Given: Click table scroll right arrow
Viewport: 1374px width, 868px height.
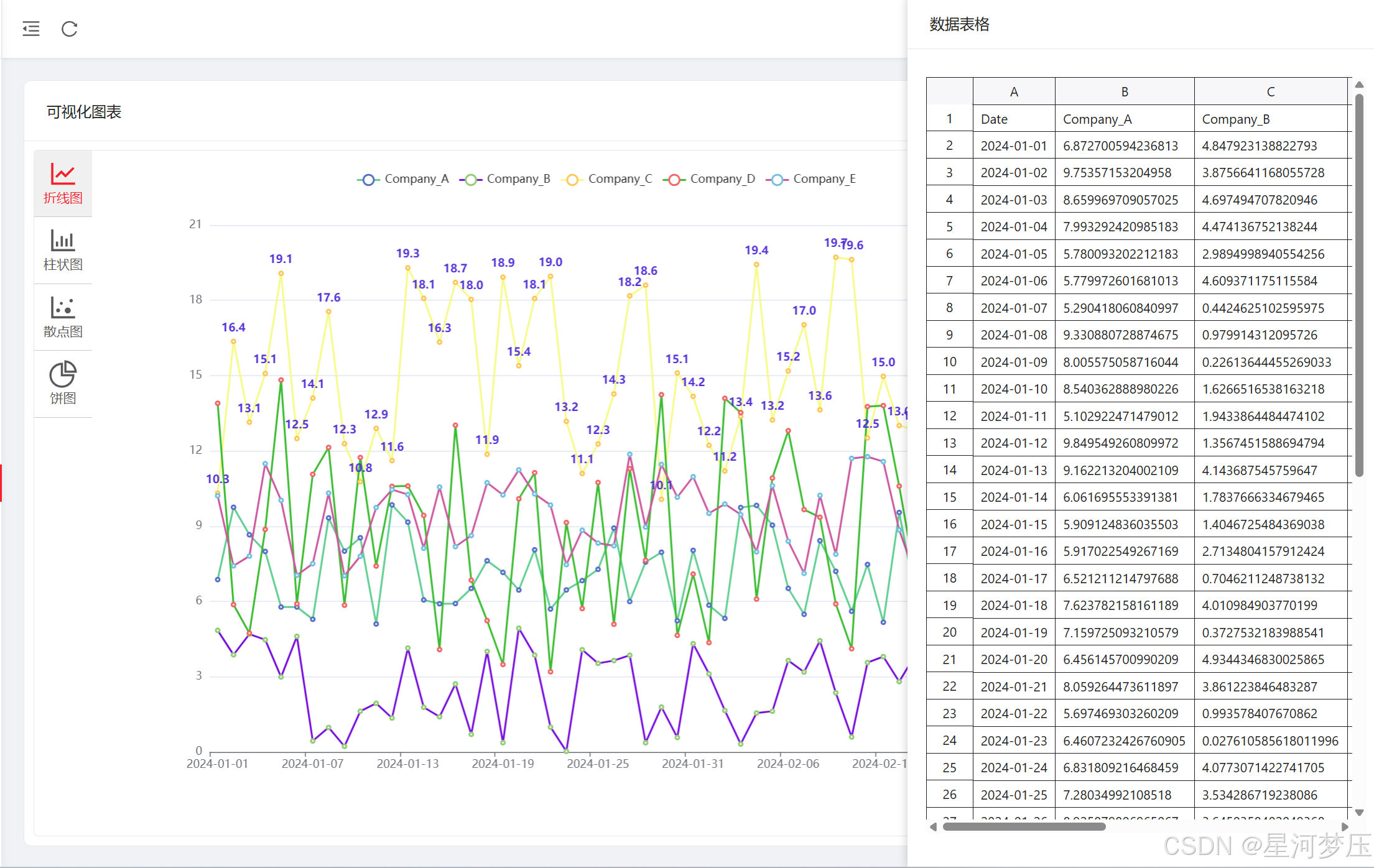Looking at the screenshot, I should [1344, 827].
